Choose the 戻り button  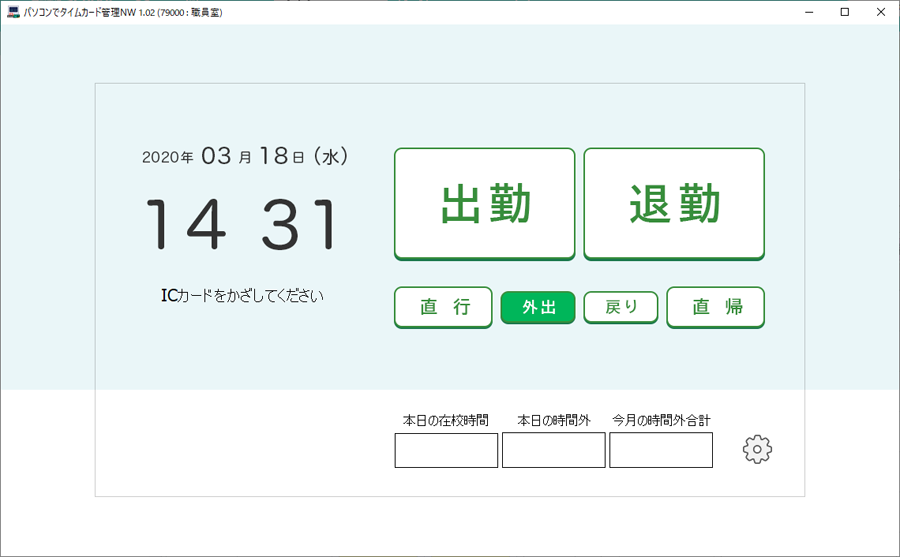point(620,307)
